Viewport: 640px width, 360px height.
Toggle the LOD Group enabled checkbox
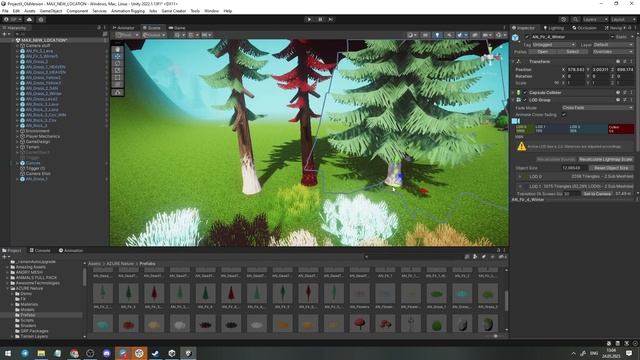click(525, 100)
